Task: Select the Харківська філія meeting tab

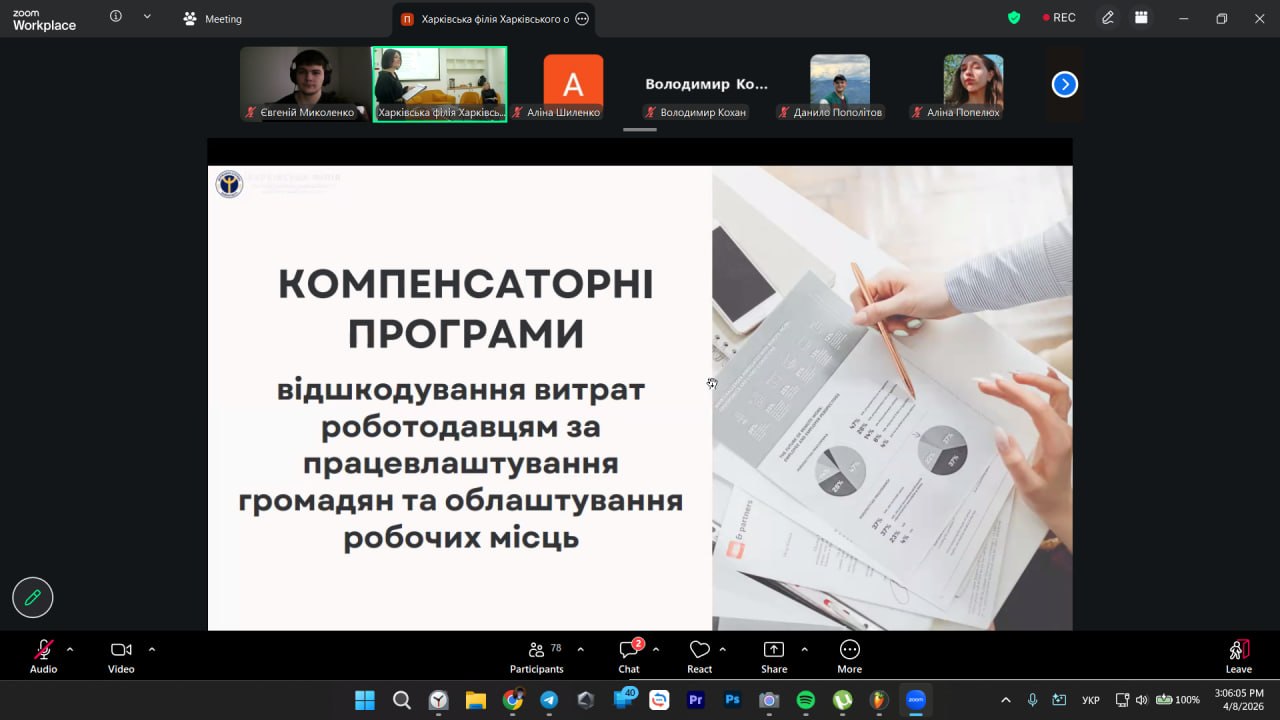Action: point(485,19)
